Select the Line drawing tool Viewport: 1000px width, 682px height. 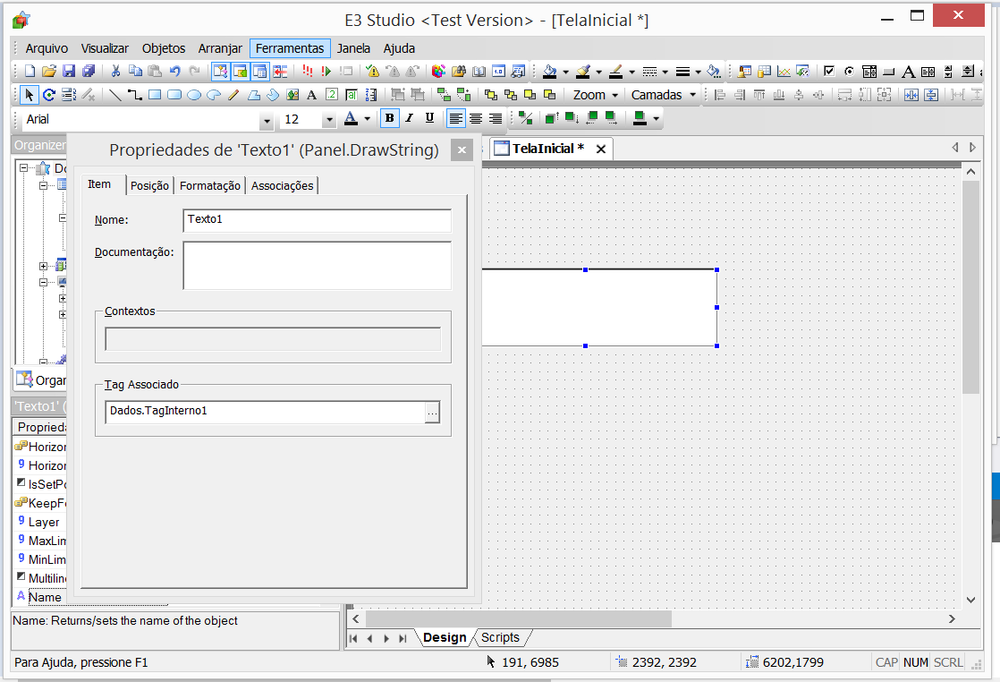pos(115,95)
